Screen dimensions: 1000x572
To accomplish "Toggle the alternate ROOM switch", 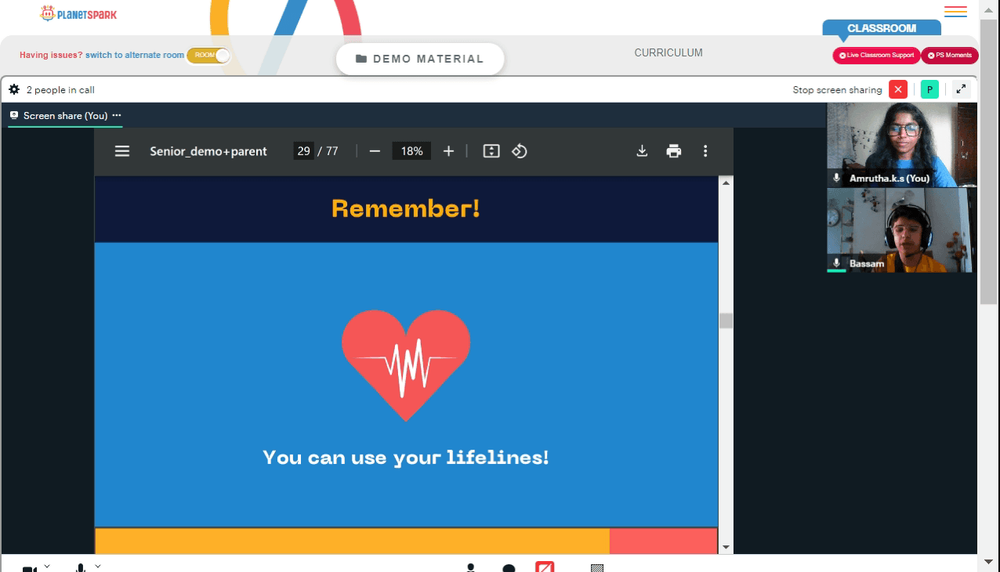I will (x=209, y=55).
